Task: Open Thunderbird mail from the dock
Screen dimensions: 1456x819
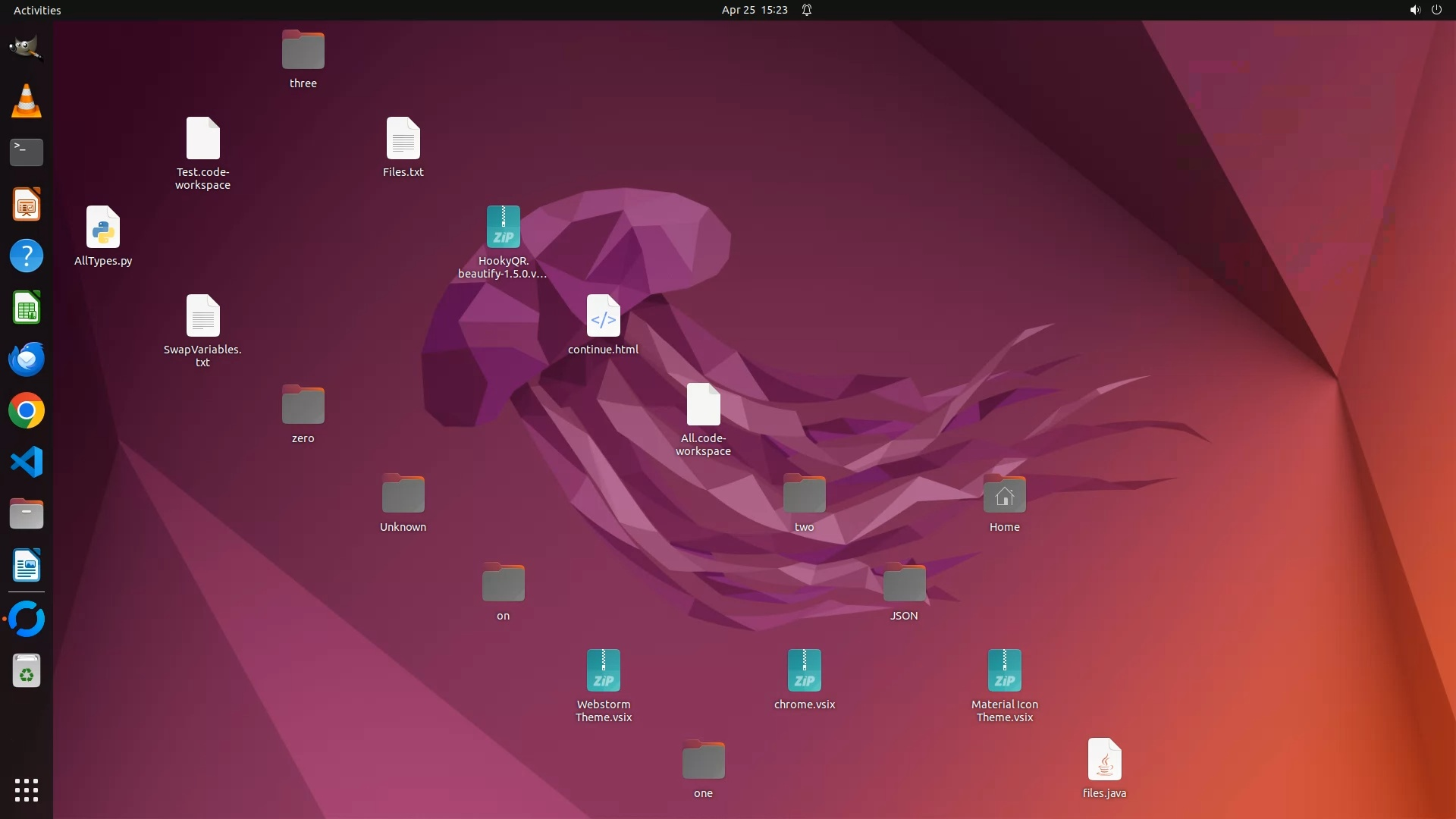Action: (26, 359)
